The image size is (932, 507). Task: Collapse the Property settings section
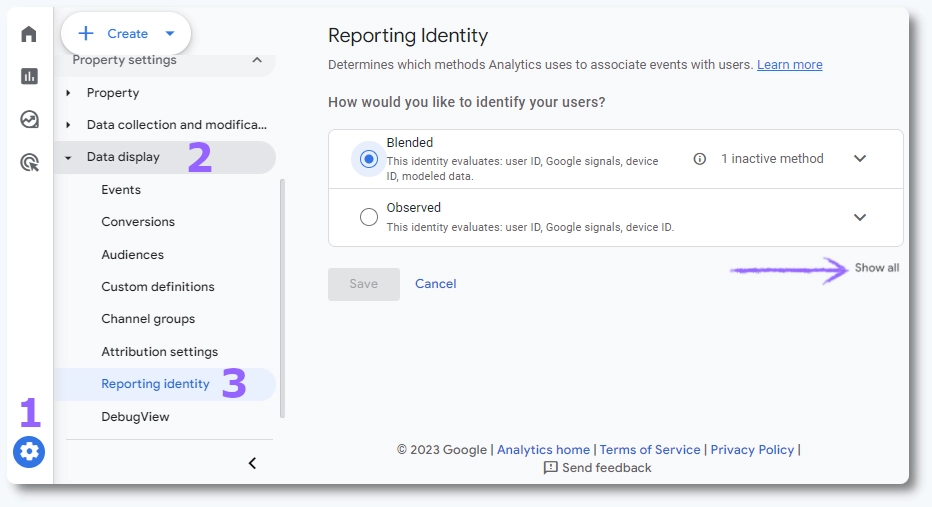[x=257, y=61]
